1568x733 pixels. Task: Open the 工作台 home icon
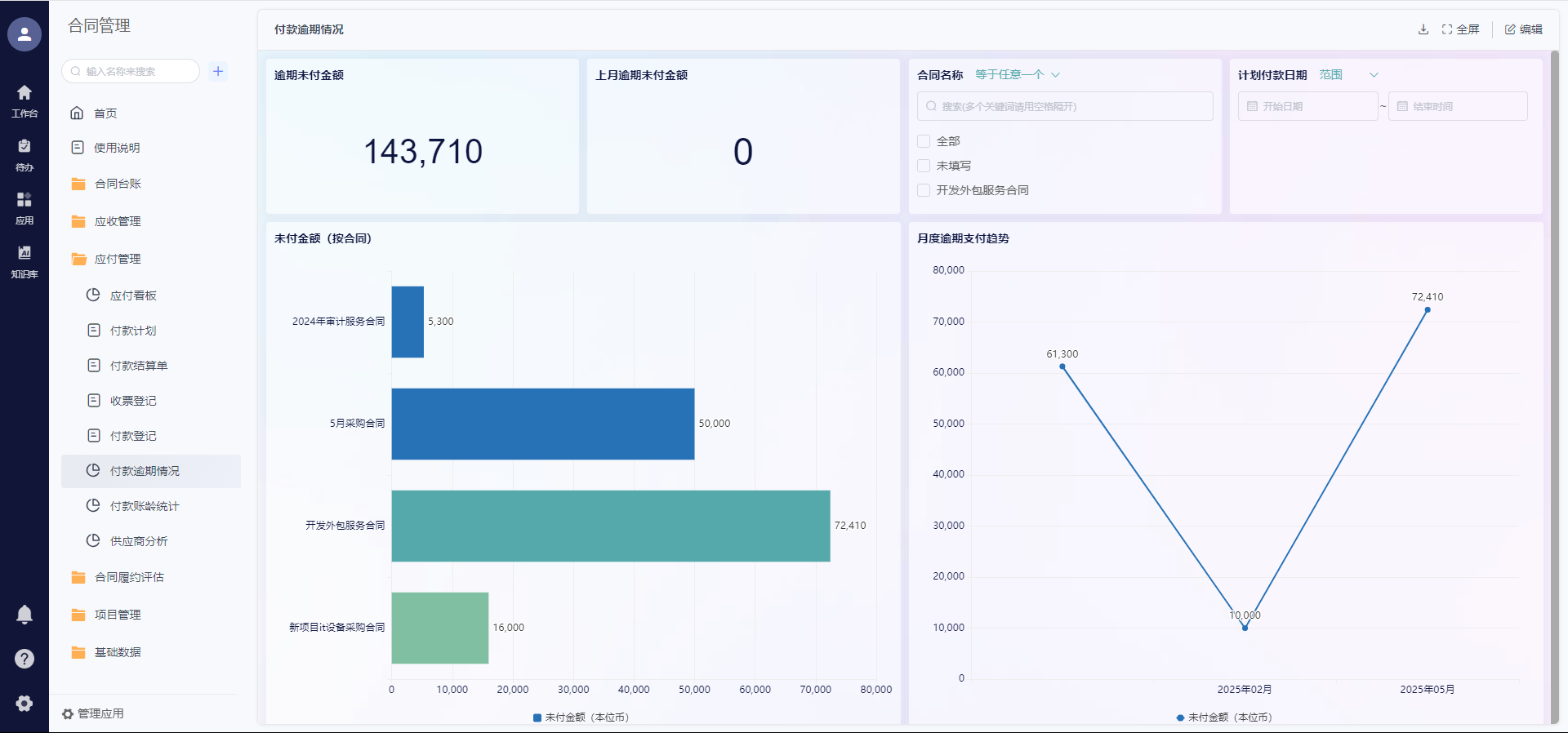tap(24, 100)
